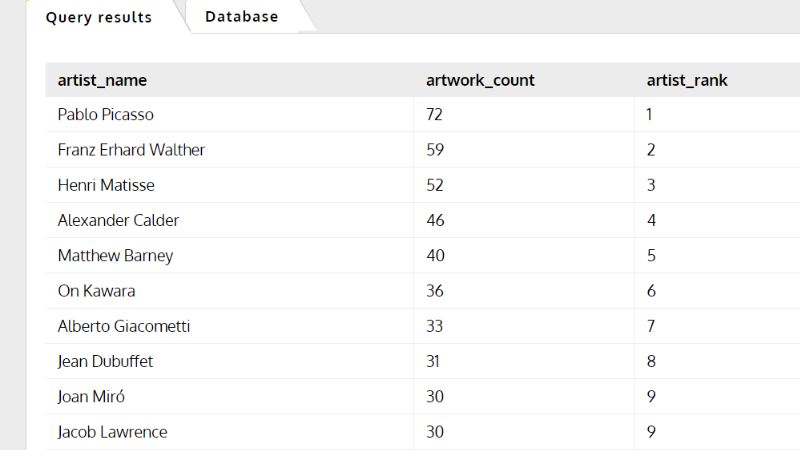Select the Franz Erhard Walther cell
The height and width of the screenshot is (450, 800).
coord(131,149)
